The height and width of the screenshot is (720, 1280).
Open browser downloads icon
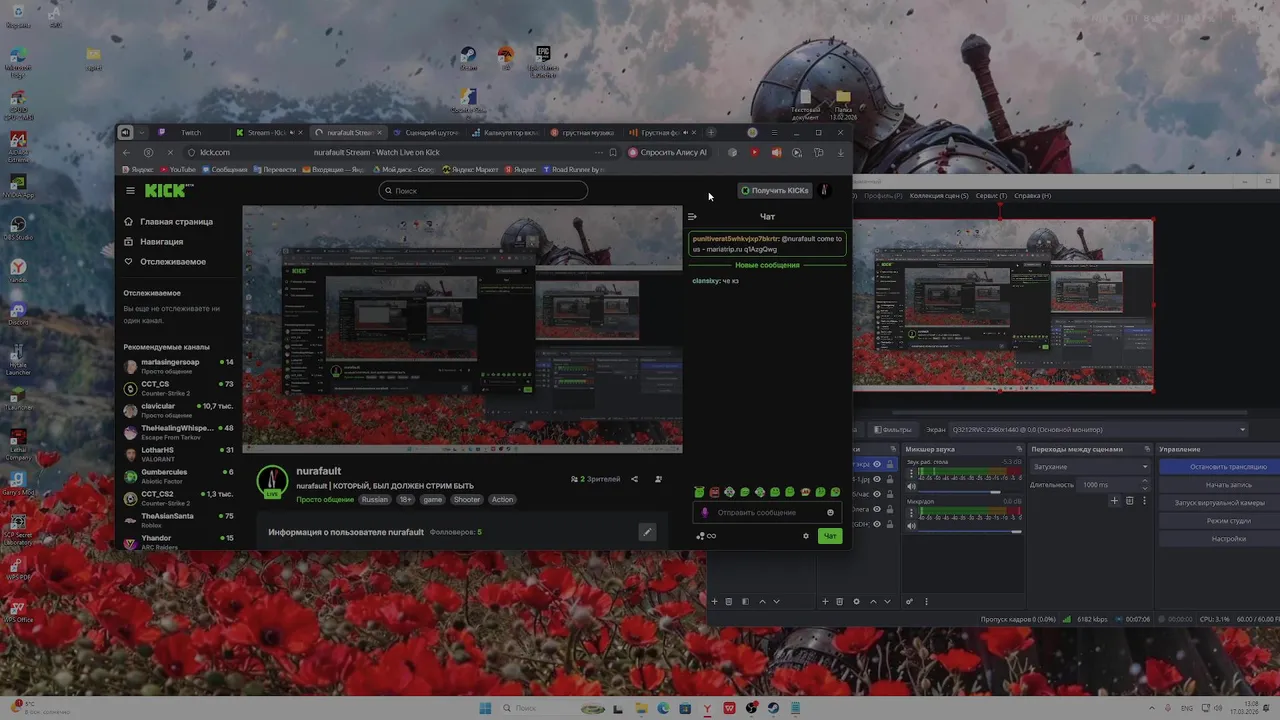[840, 152]
